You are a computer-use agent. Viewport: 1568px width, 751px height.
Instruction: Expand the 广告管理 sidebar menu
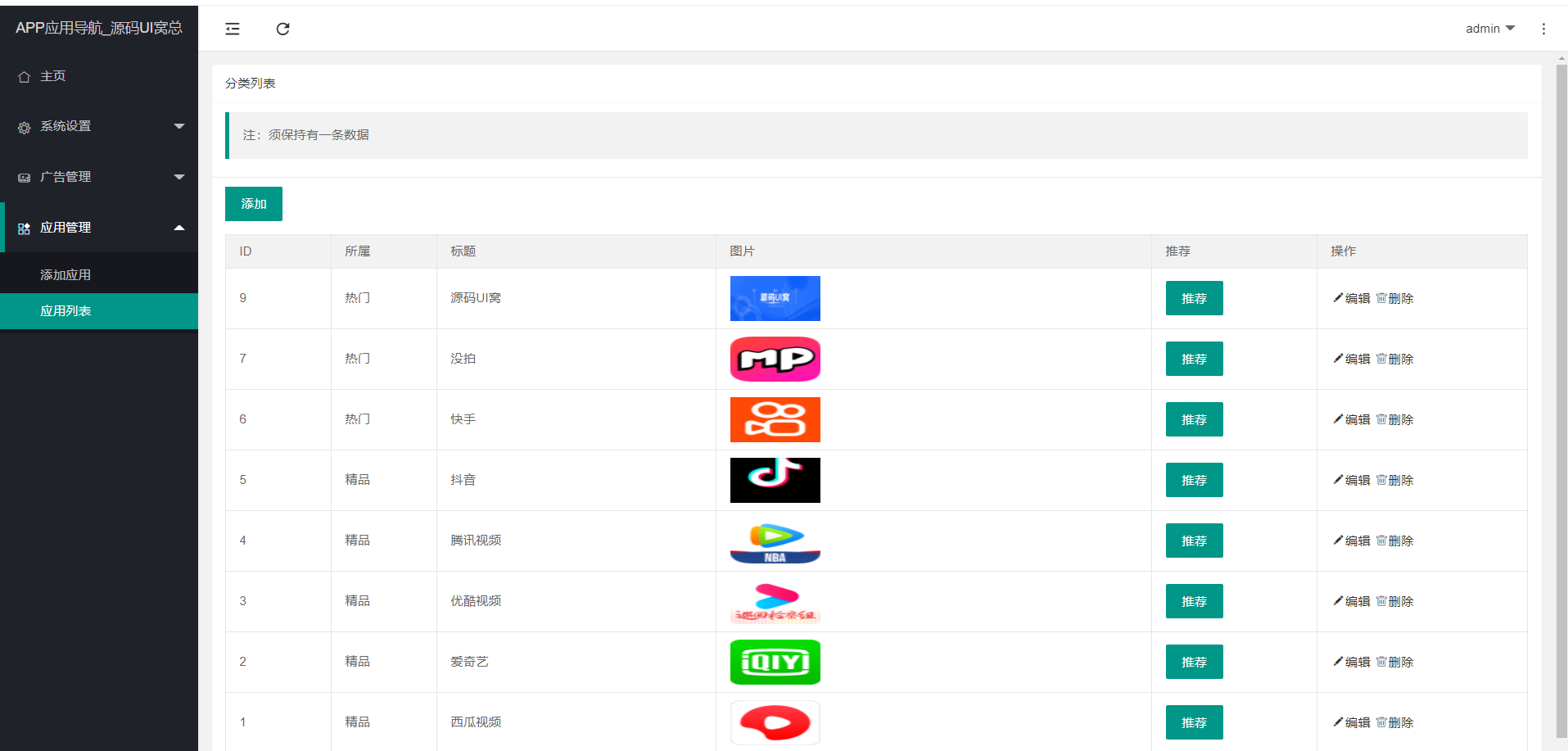tap(98, 177)
